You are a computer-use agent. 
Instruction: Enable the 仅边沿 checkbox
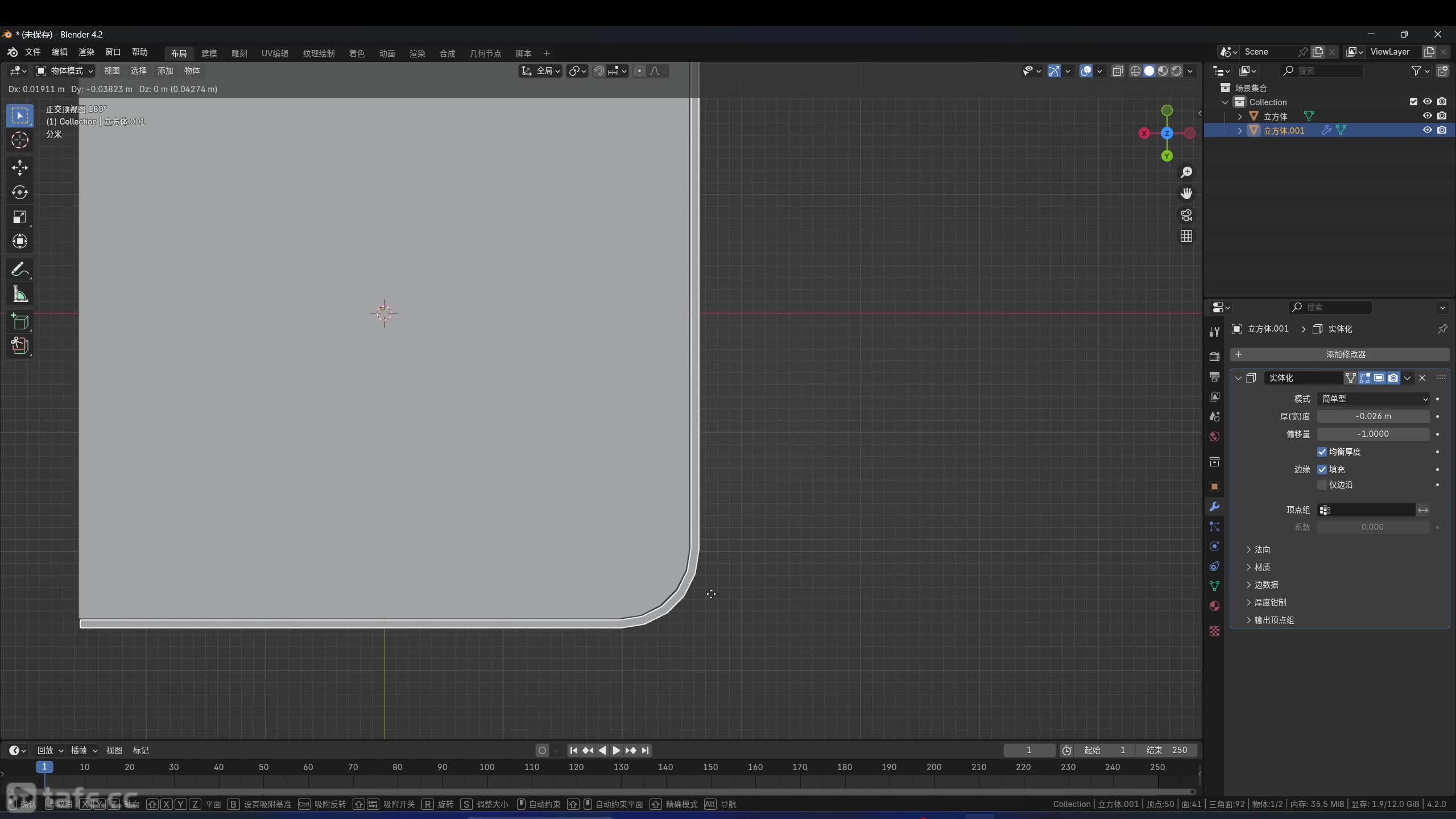point(1322,485)
